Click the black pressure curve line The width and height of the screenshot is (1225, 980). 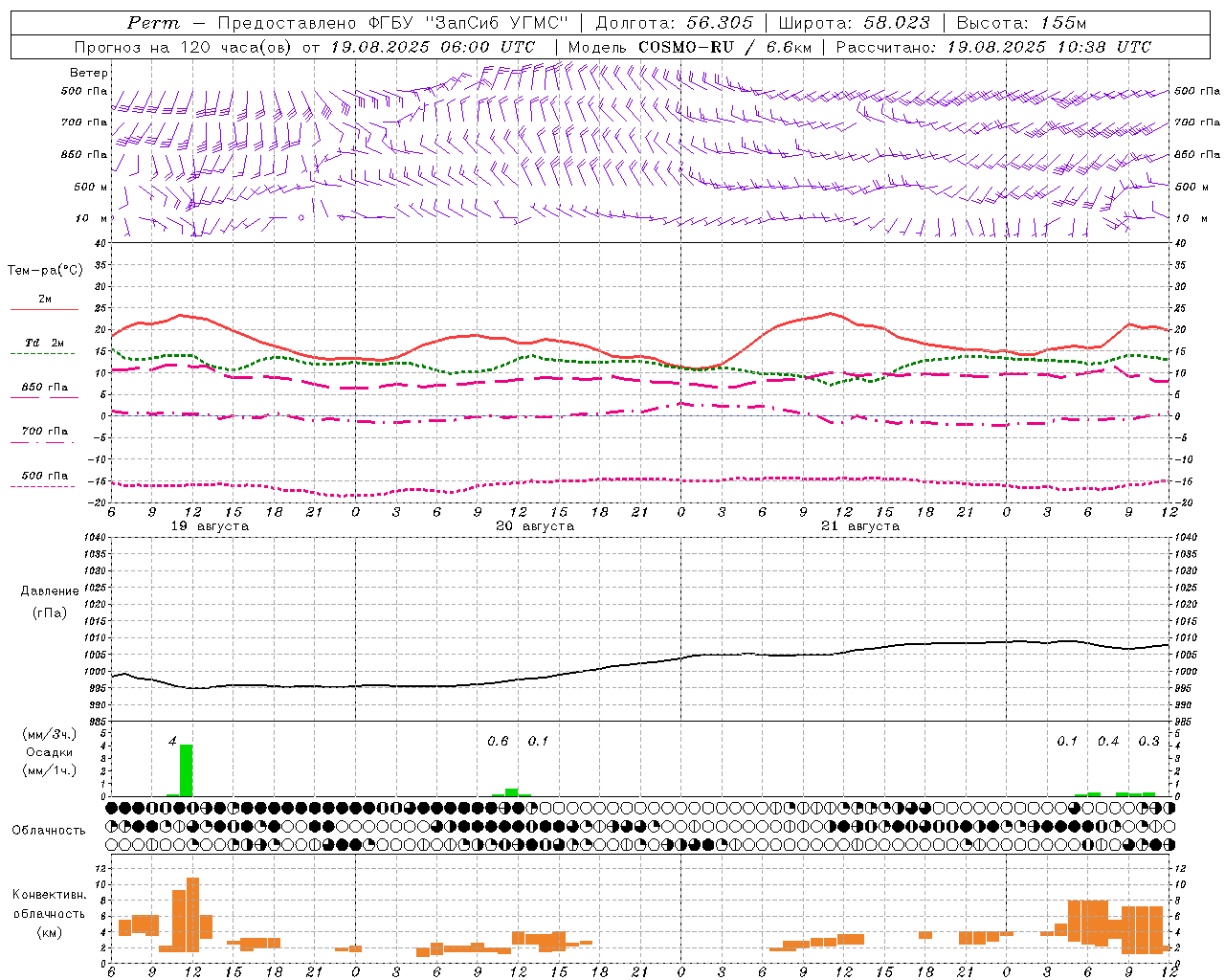tap(639, 662)
